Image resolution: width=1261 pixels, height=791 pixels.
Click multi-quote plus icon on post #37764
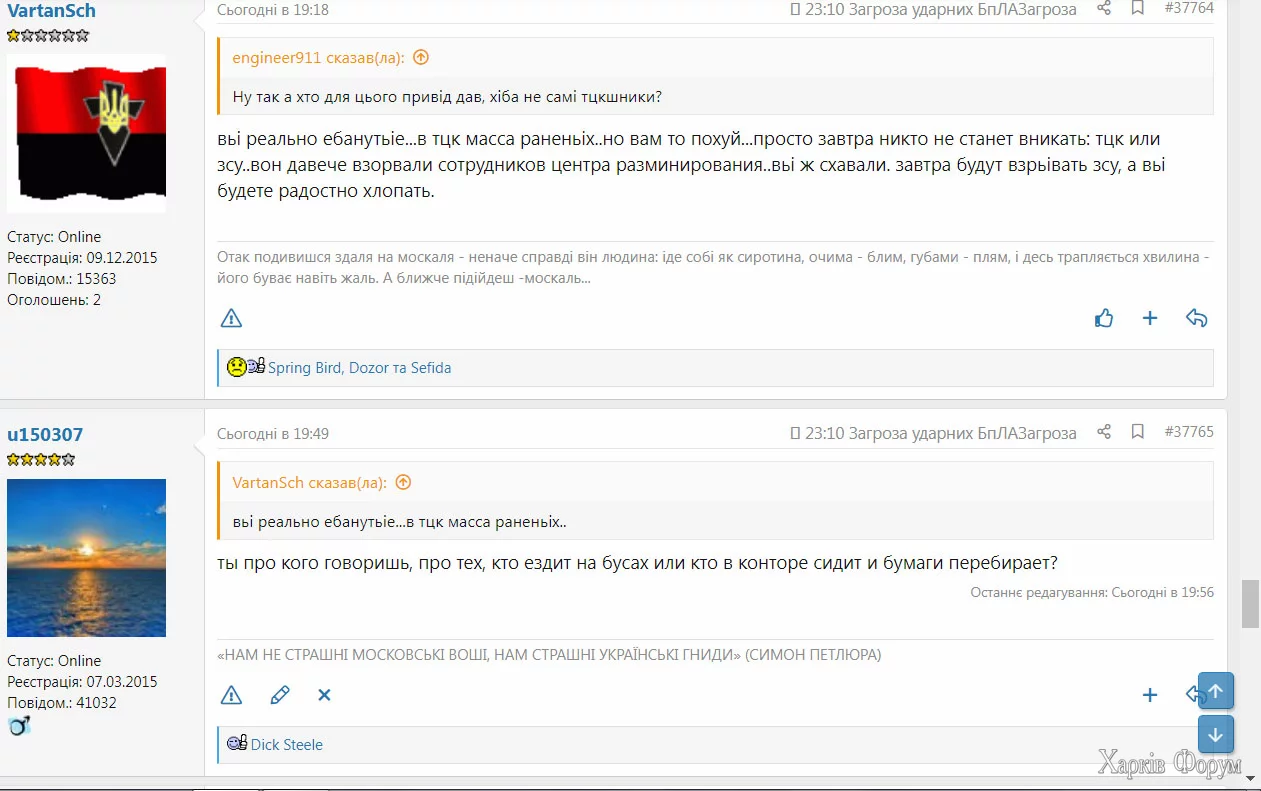pyautogui.click(x=1150, y=318)
